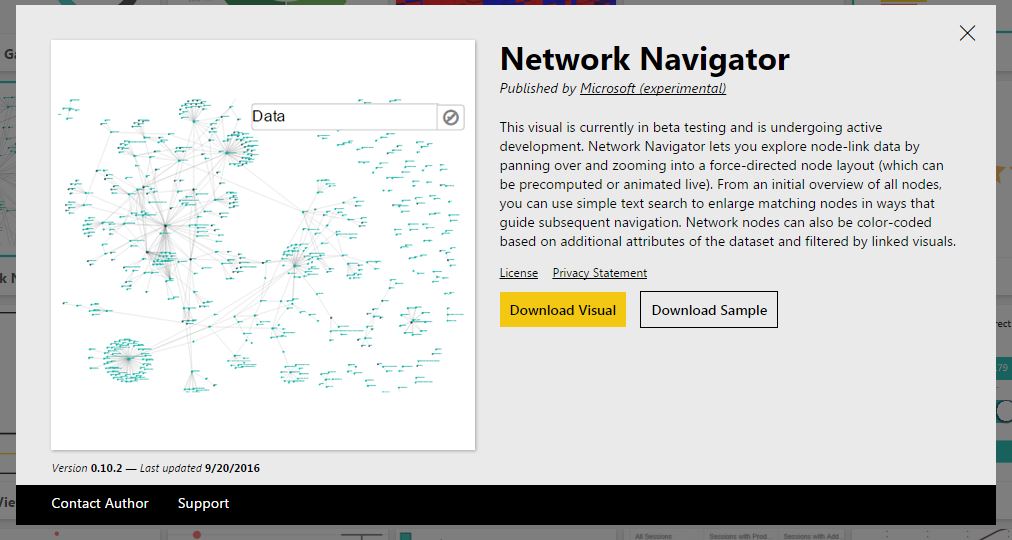
Task: Open the Microsoft (experimental) publisher link
Action: coord(653,88)
